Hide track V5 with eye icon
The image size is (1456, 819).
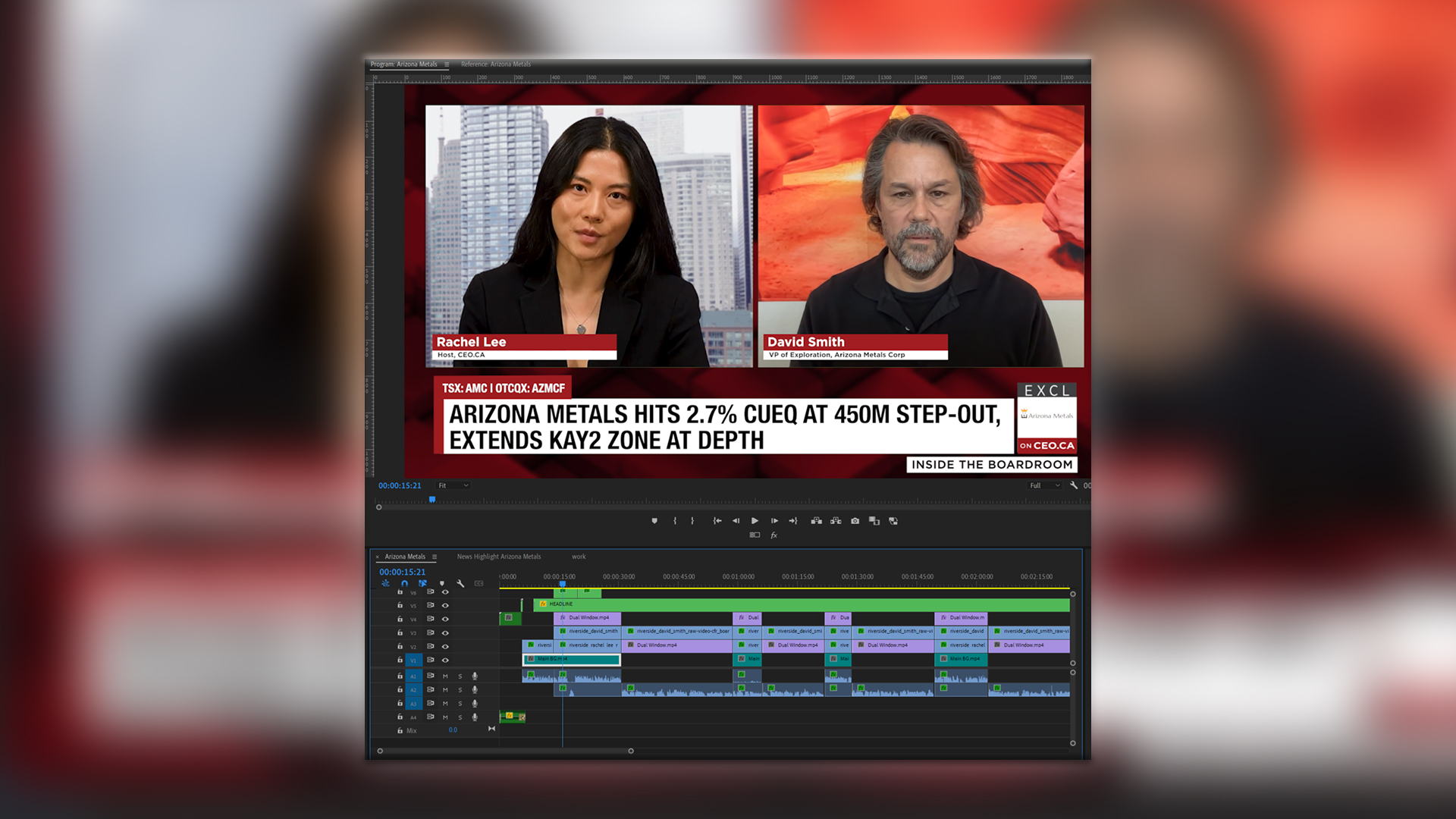point(445,606)
